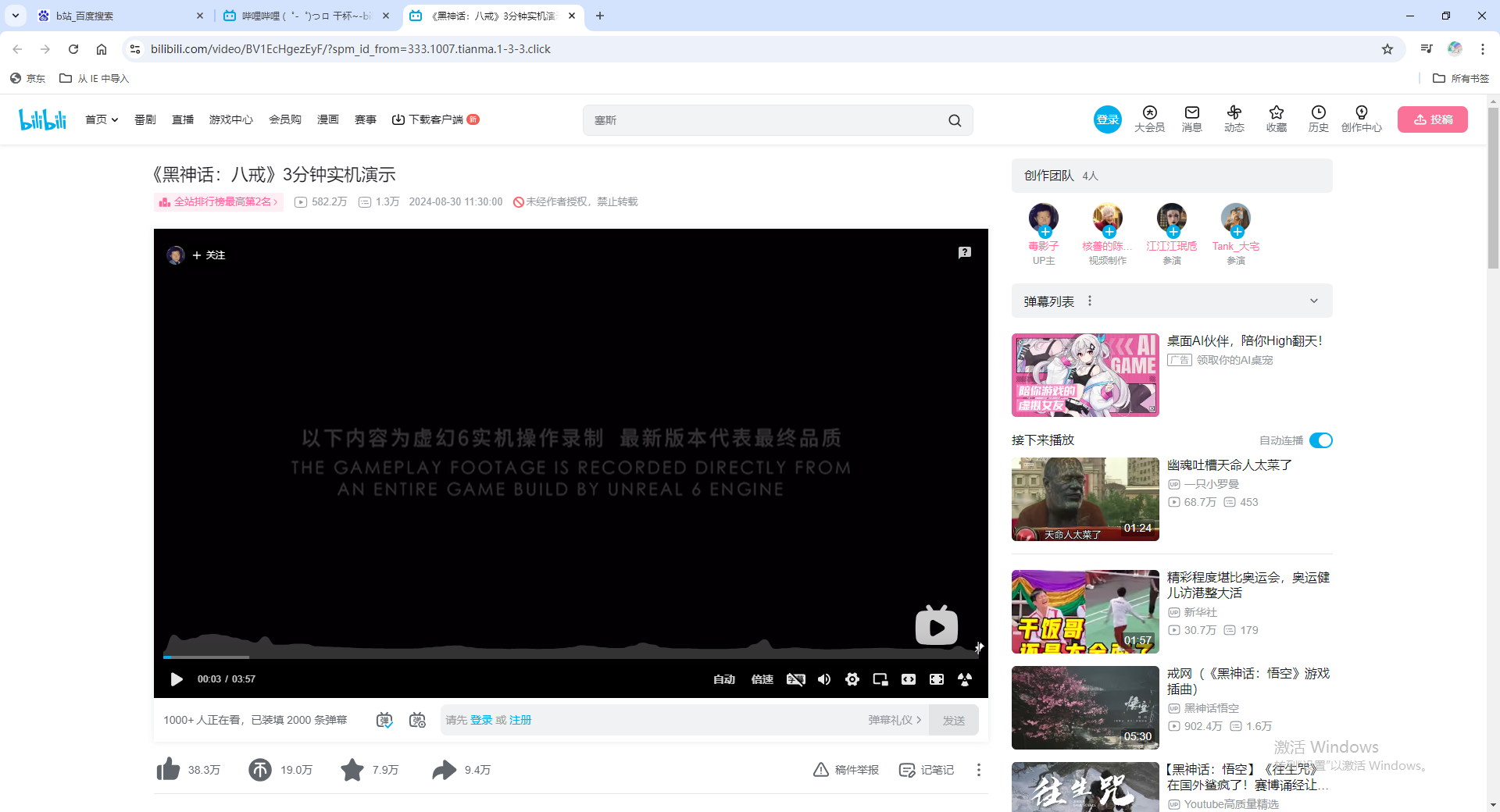Favorite the video with star icon

pos(352,770)
